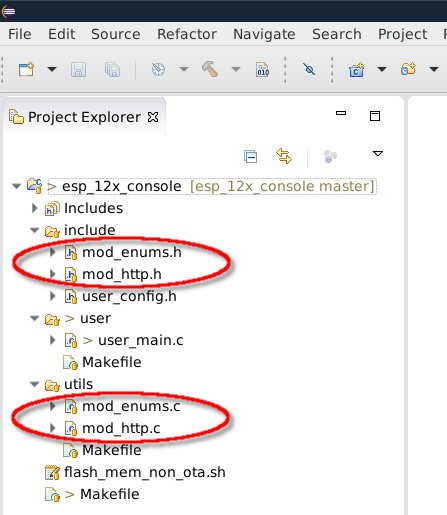Click the Collapse All icon in Project Explorer
This screenshot has height=515, width=447.
tap(250, 156)
